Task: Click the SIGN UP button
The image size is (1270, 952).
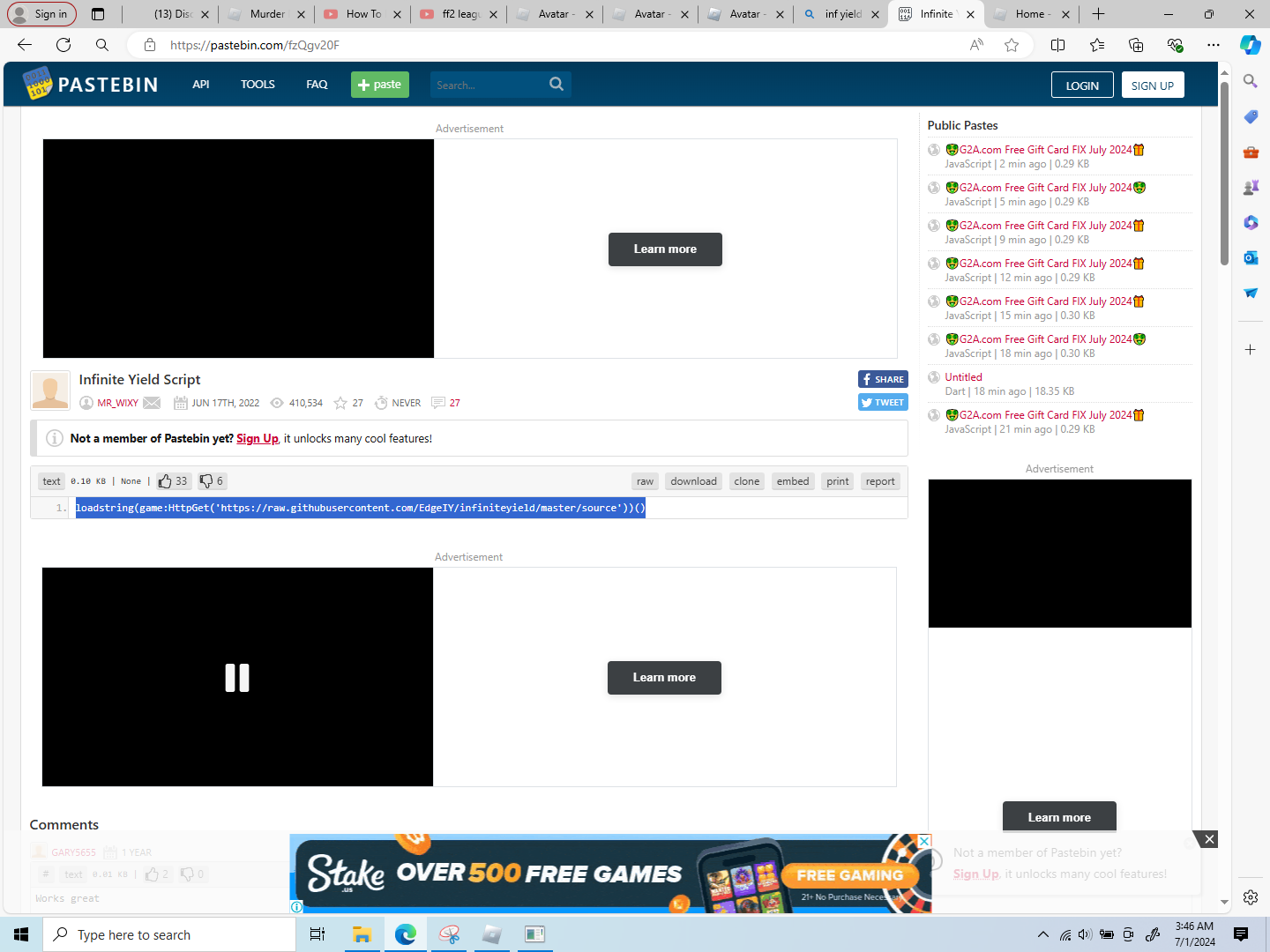Action: tap(1153, 86)
